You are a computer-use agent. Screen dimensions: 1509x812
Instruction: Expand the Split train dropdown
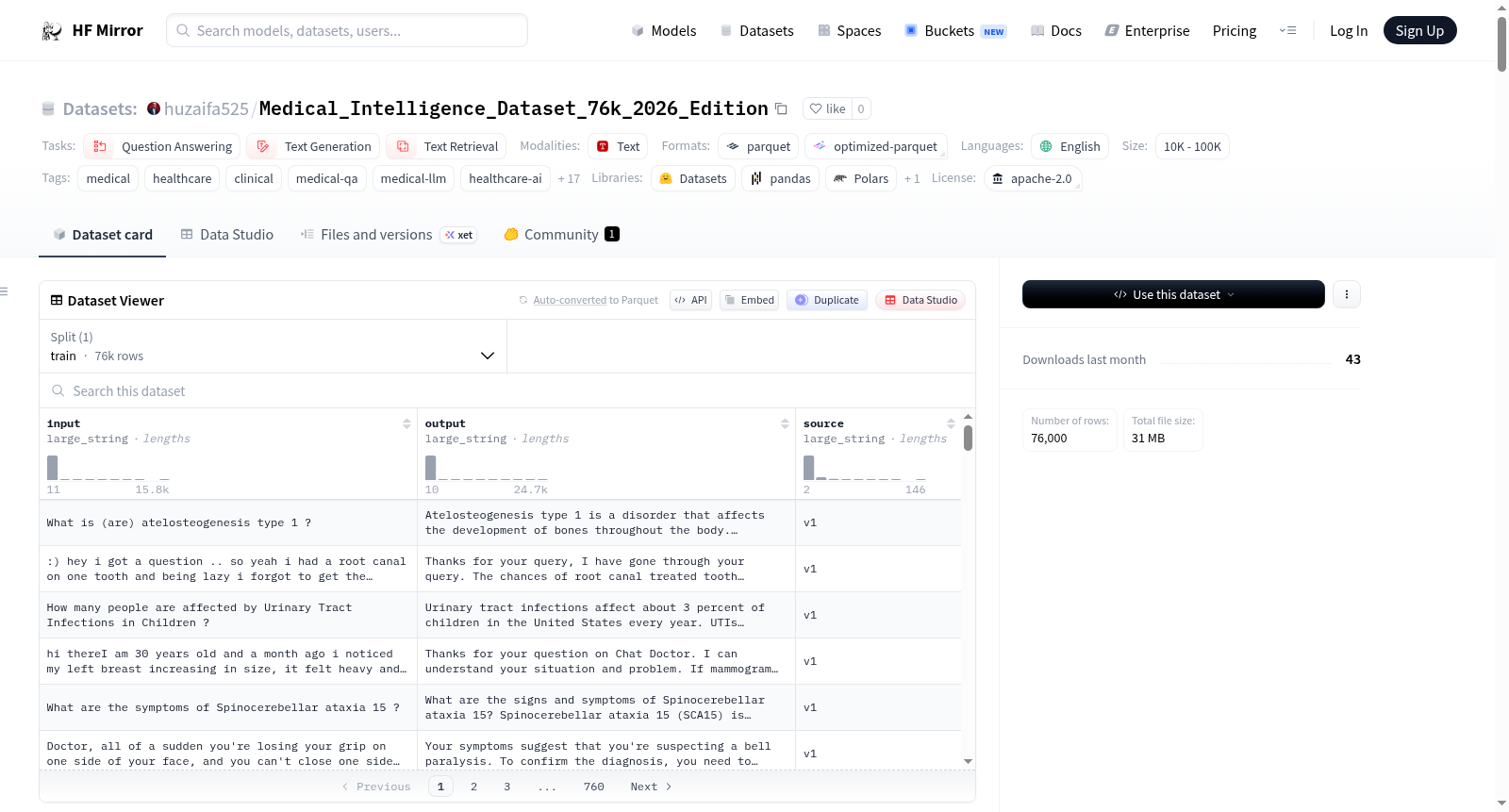point(273,346)
